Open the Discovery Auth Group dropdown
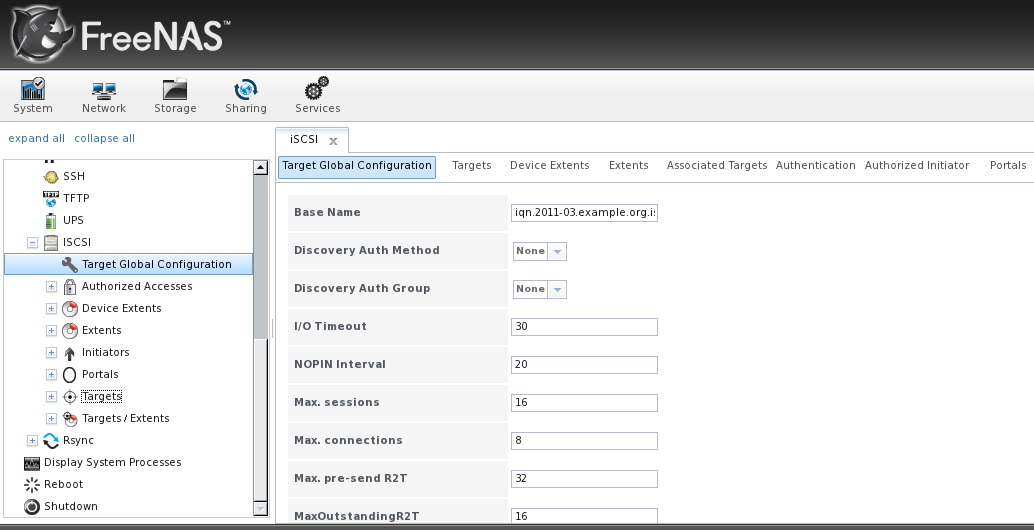The width and height of the screenshot is (1034, 530). tap(557, 289)
